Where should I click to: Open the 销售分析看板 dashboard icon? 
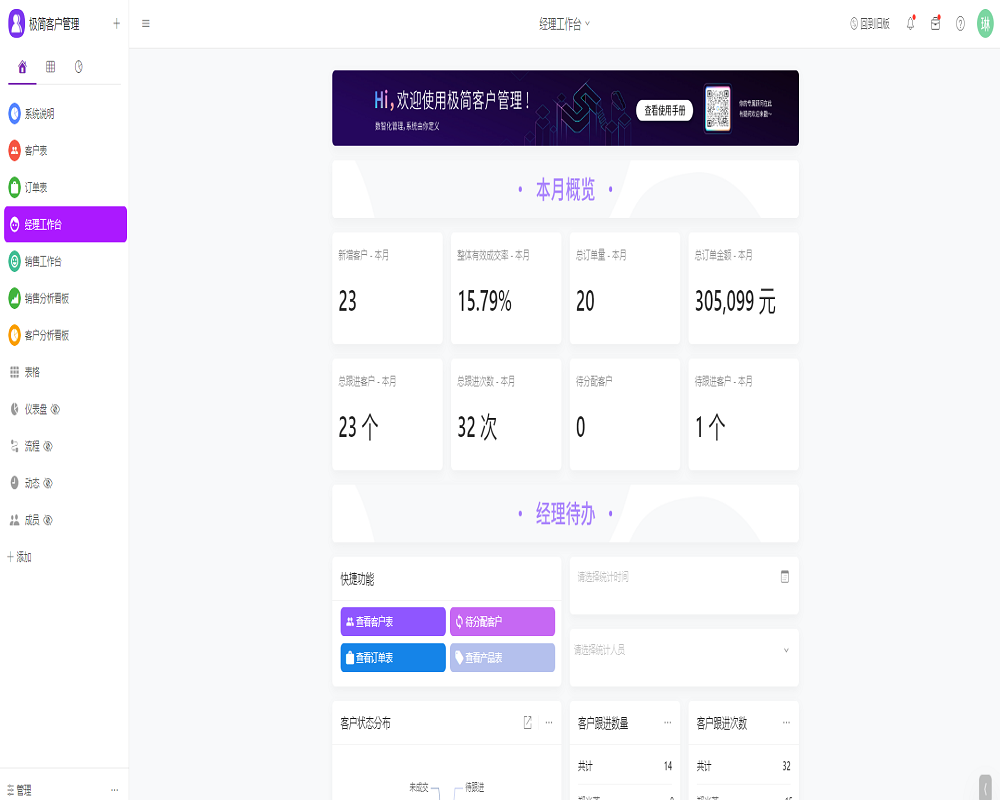pyautogui.click(x=14, y=298)
